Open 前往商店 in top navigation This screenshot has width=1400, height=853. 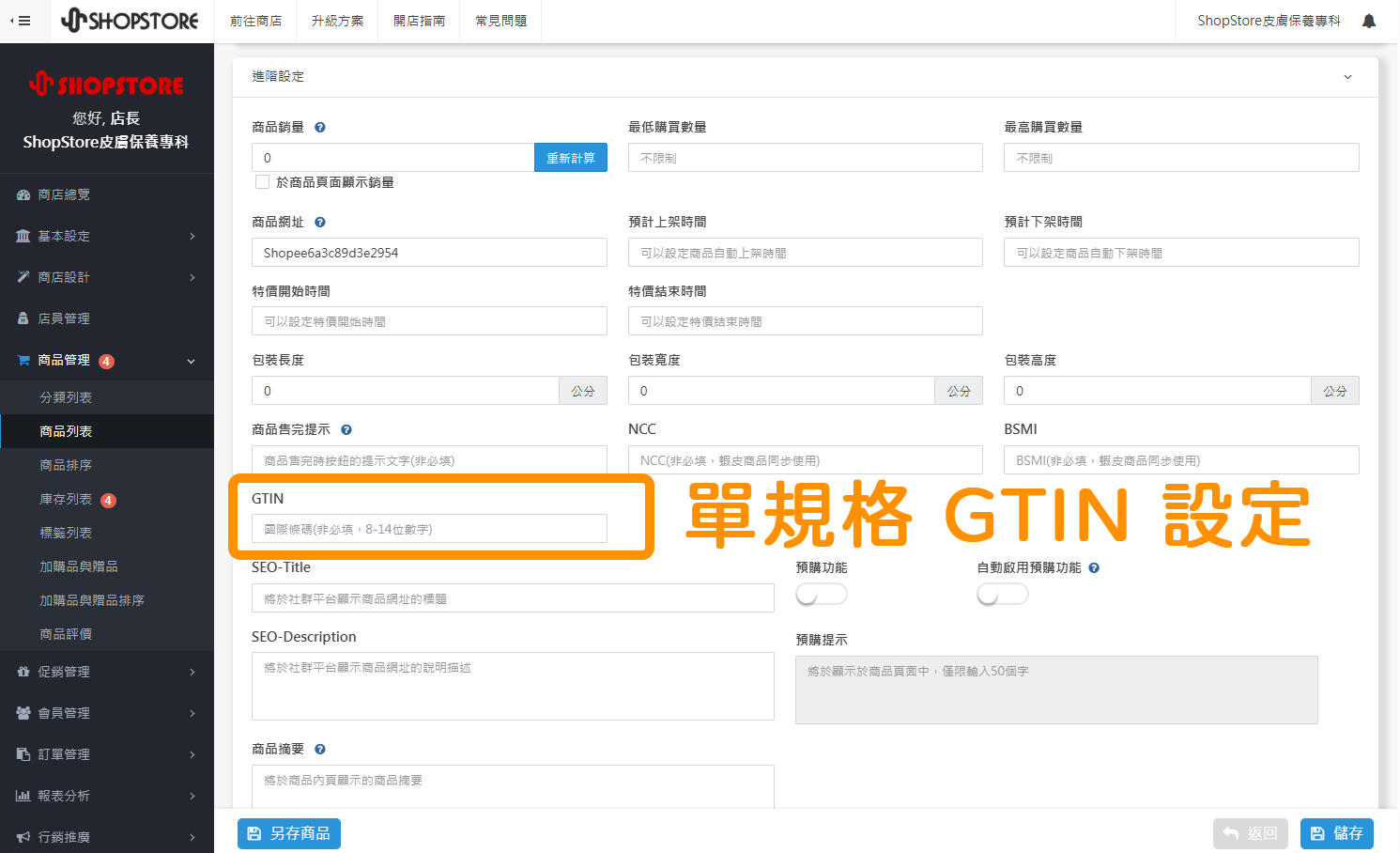pyautogui.click(x=255, y=21)
